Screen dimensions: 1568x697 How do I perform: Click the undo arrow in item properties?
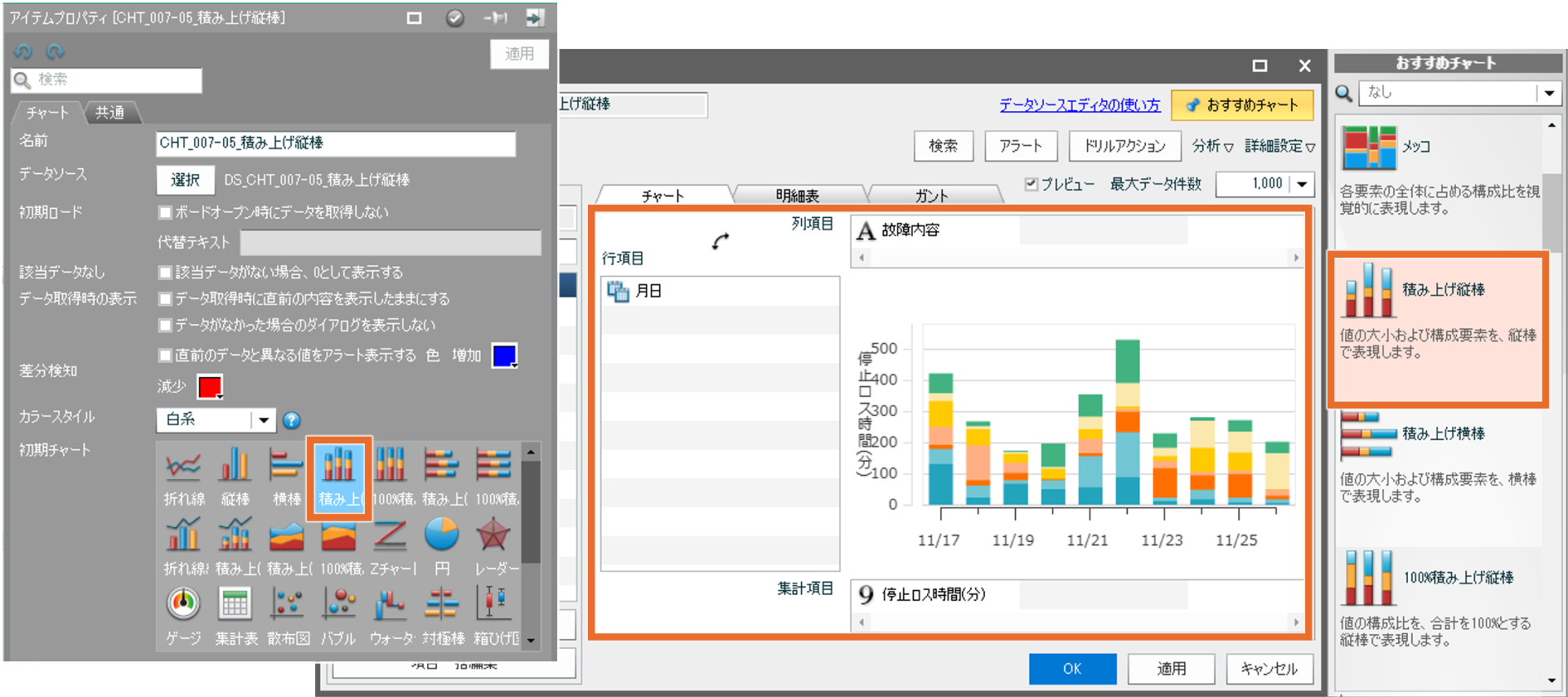[23, 51]
